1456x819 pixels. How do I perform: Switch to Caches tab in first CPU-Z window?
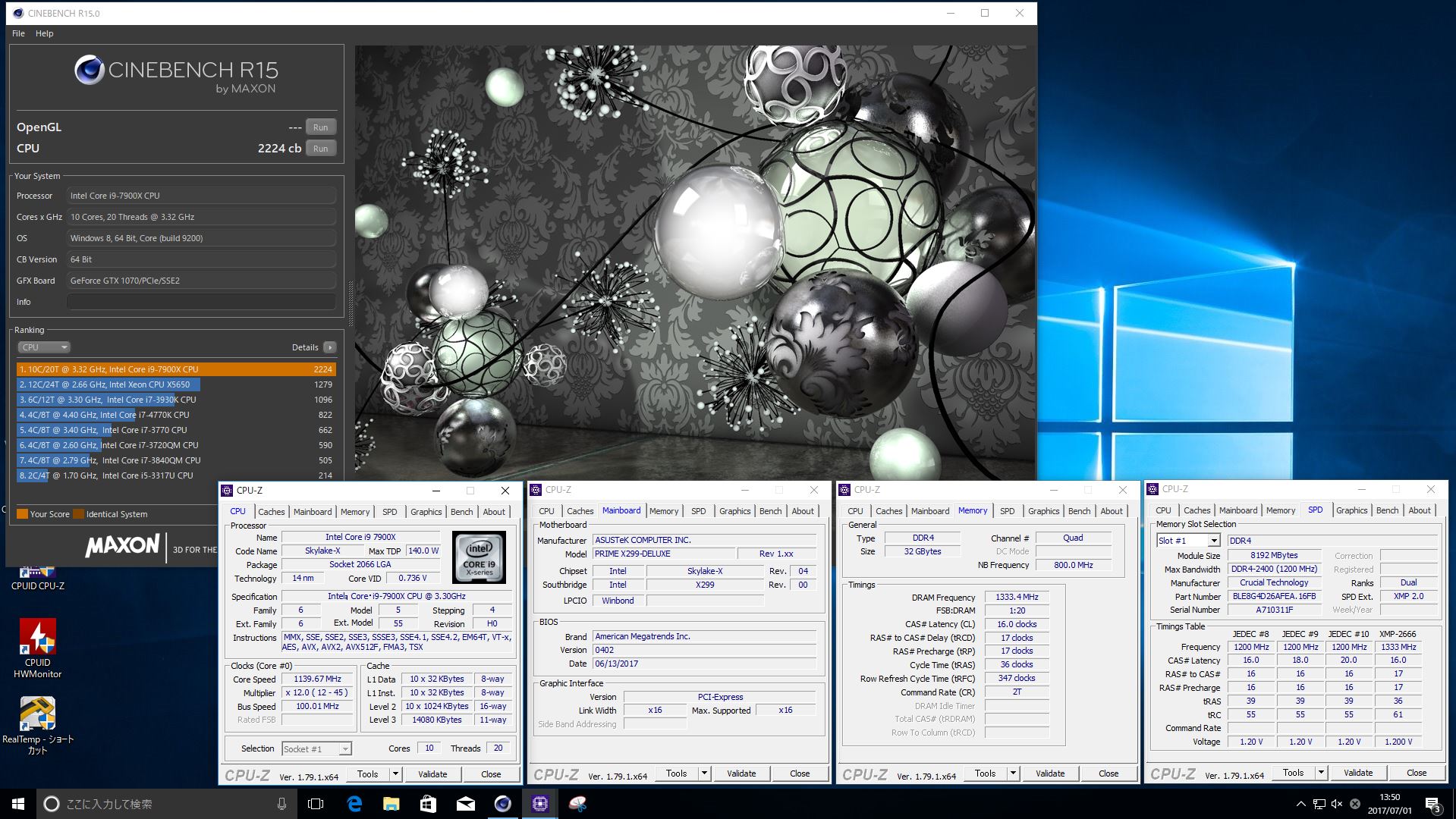(271, 512)
